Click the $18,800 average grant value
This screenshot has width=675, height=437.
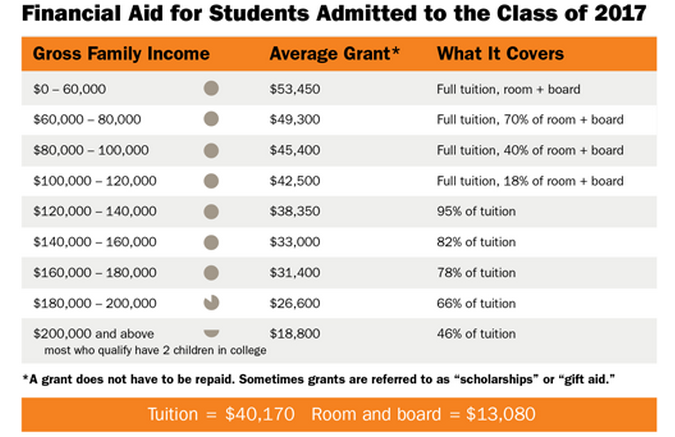click(x=295, y=334)
